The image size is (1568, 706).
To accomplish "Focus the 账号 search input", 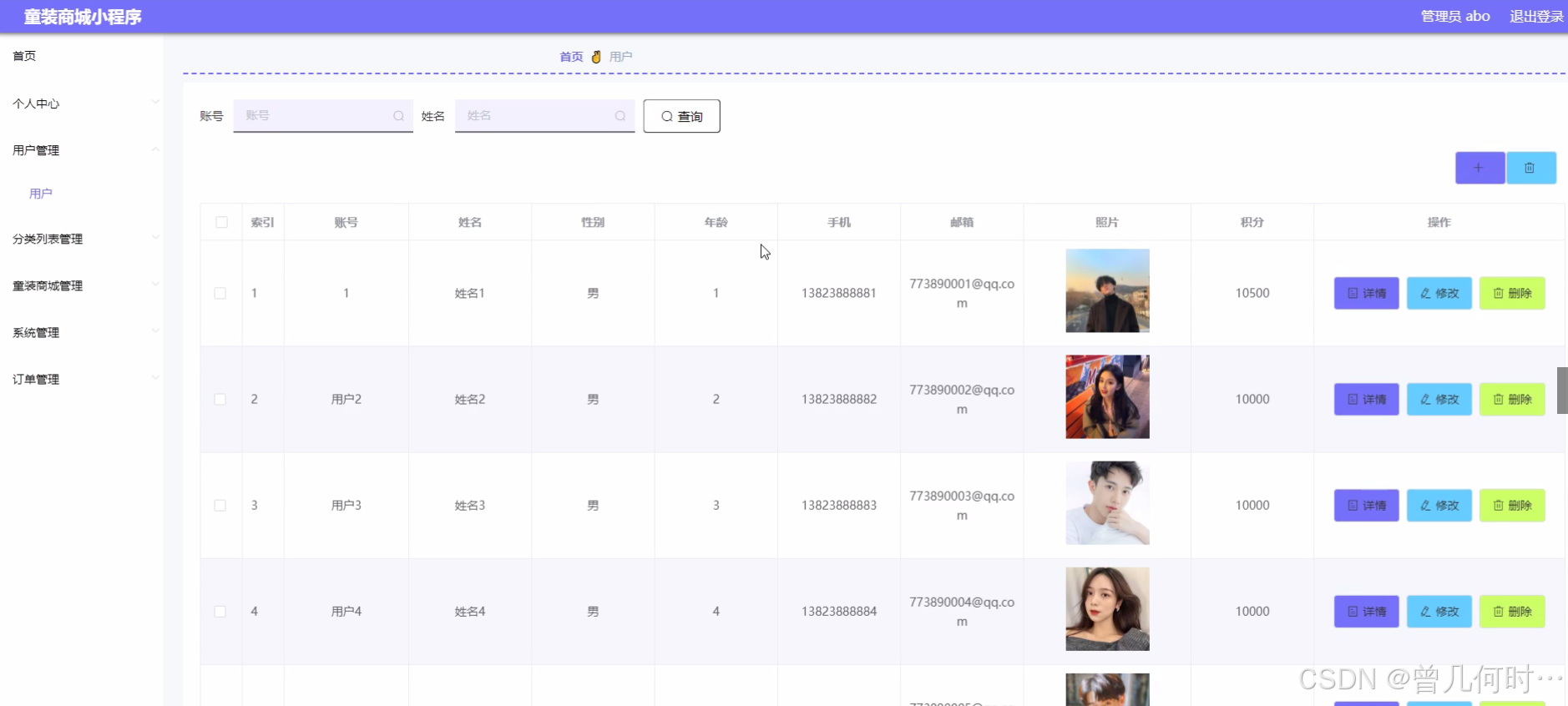I will pyautogui.click(x=323, y=116).
